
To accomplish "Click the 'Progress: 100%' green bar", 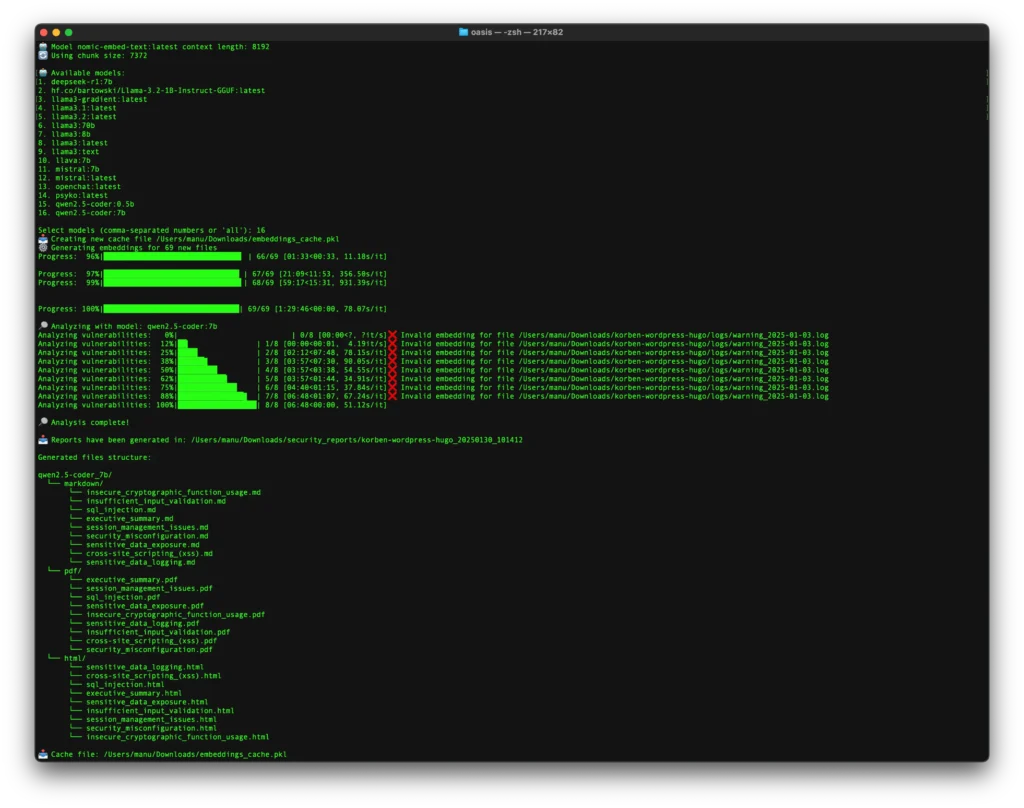I will tap(172, 309).
